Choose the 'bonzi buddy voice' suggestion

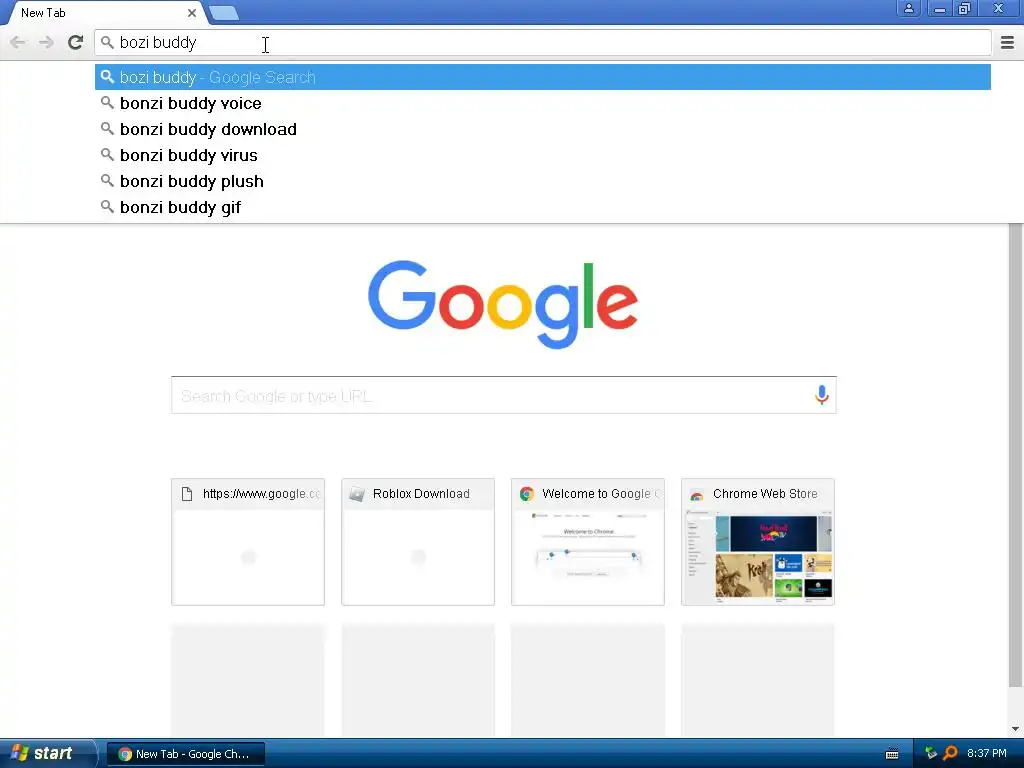click(543, 103)
